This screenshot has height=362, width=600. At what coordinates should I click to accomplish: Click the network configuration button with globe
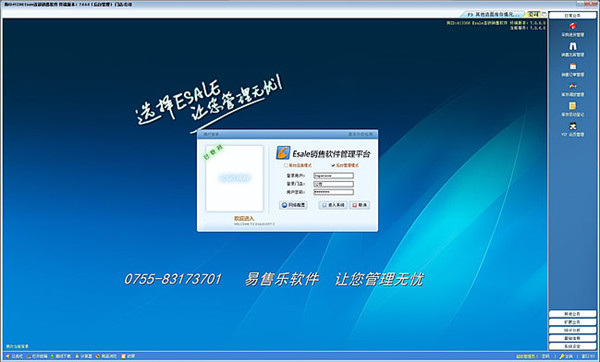point(293,205)
